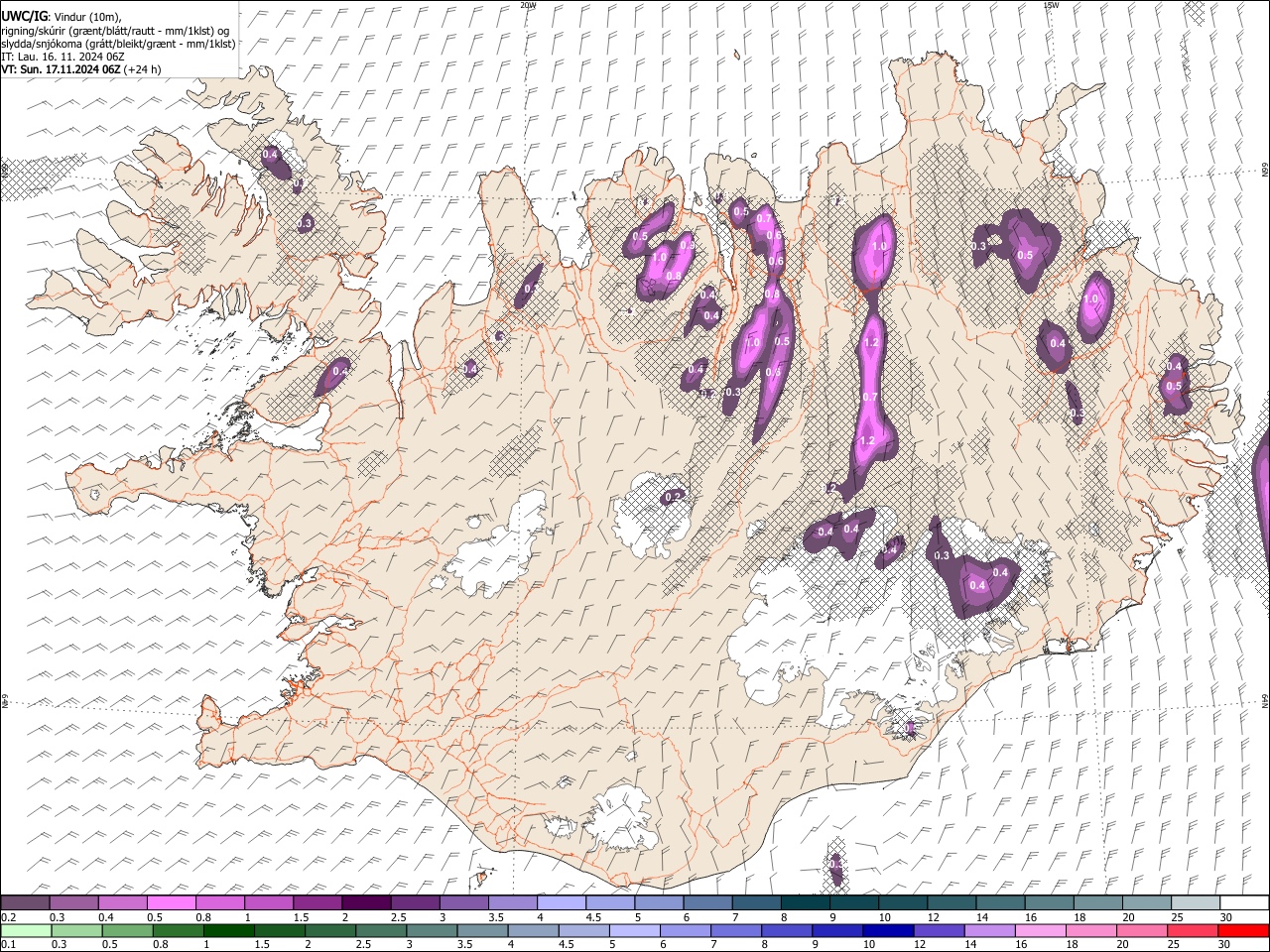Pick the light lavender 4–4.5 swatch in top legend row
1270x952 pixels.
562,903
